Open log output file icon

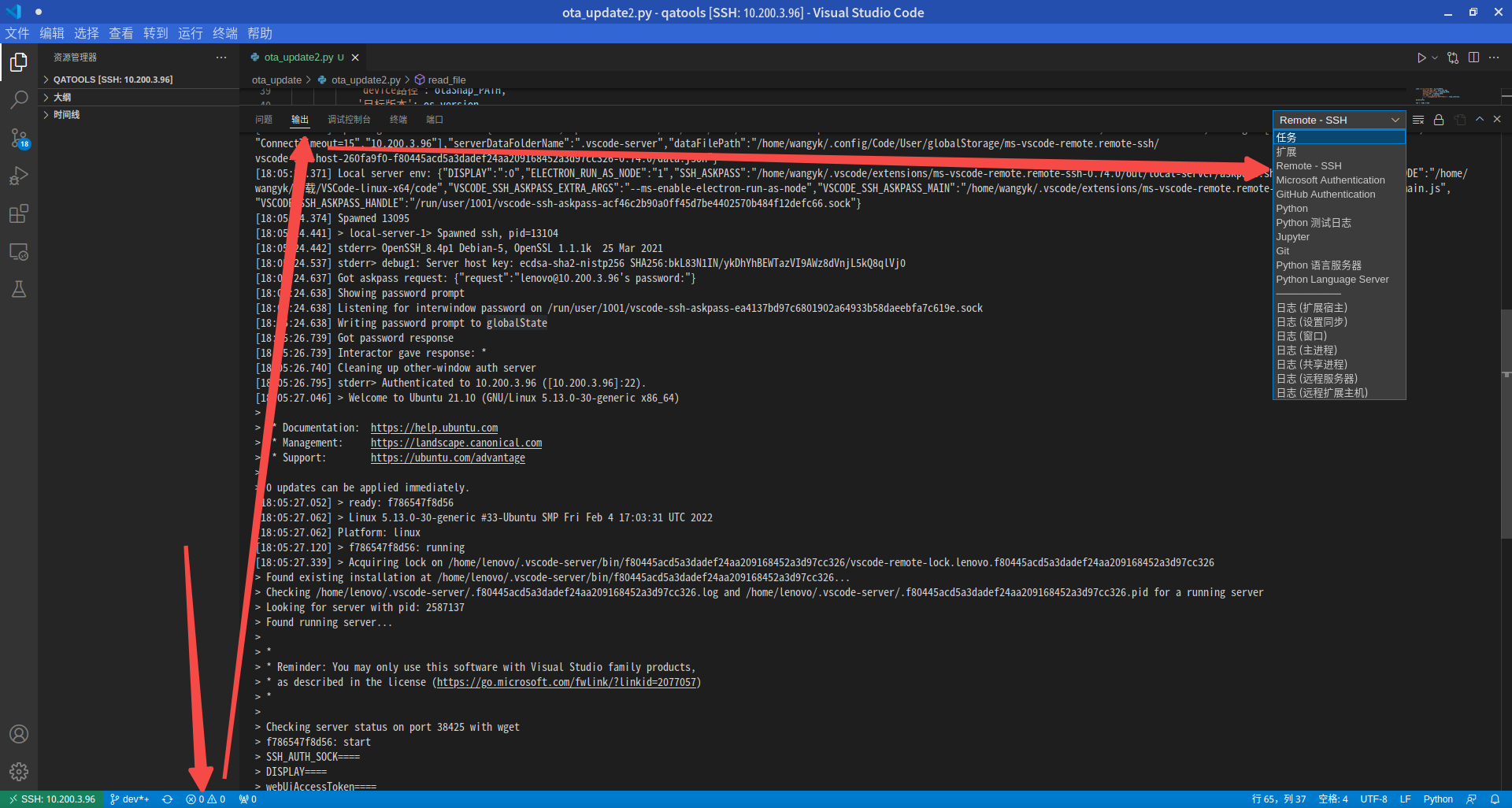(1460, 120)
